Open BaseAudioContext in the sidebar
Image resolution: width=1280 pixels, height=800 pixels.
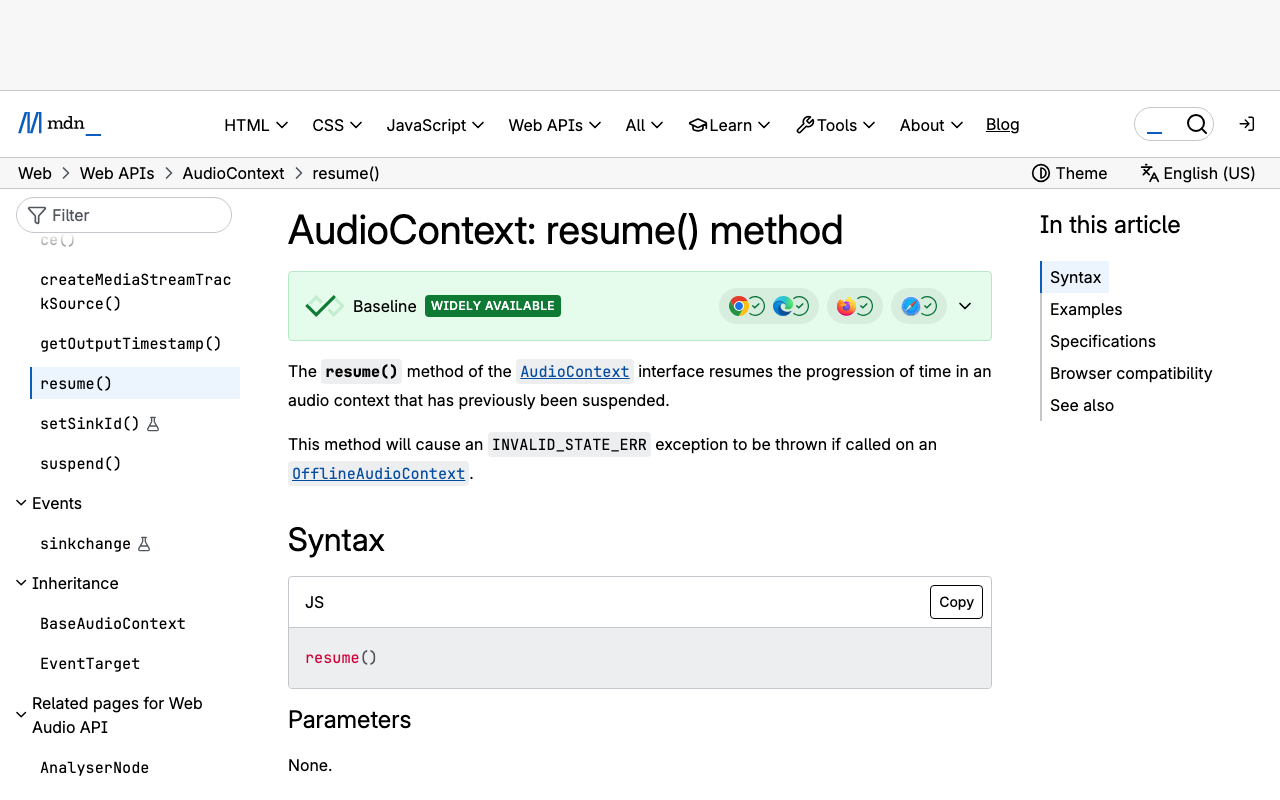[x=113, y=624]
